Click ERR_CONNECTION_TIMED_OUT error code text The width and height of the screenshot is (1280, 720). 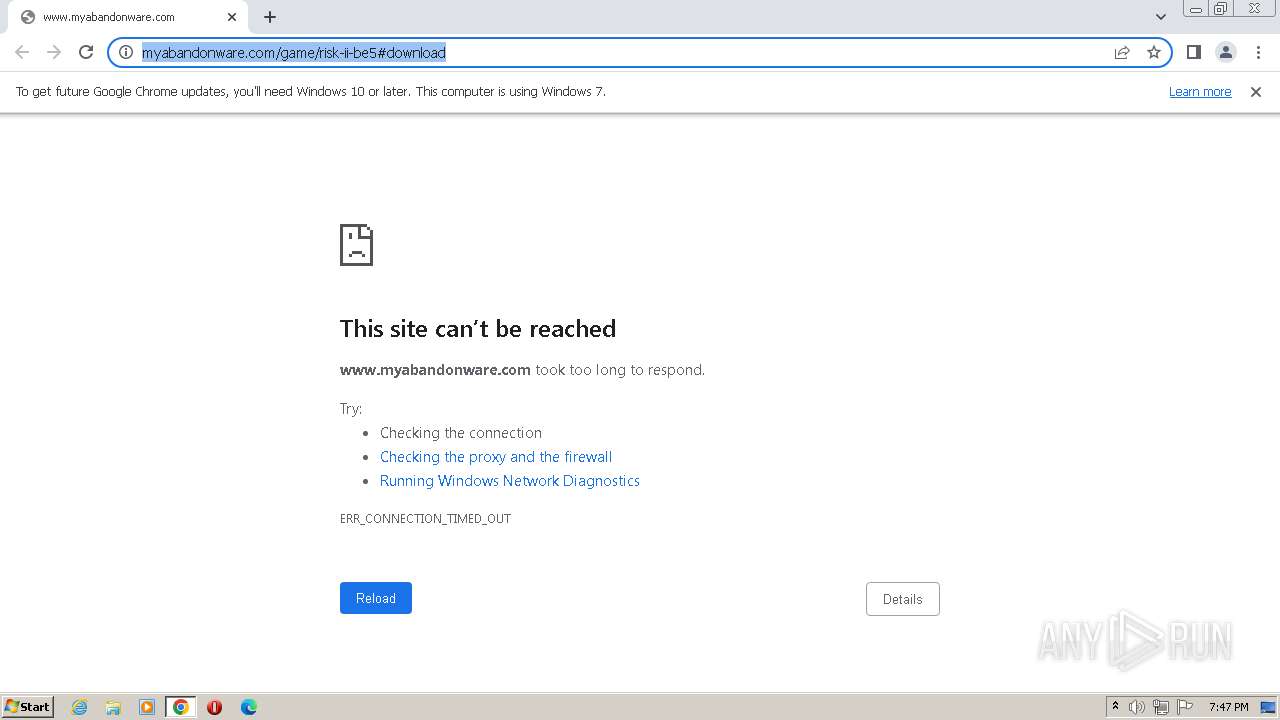(x=425, y=518)
